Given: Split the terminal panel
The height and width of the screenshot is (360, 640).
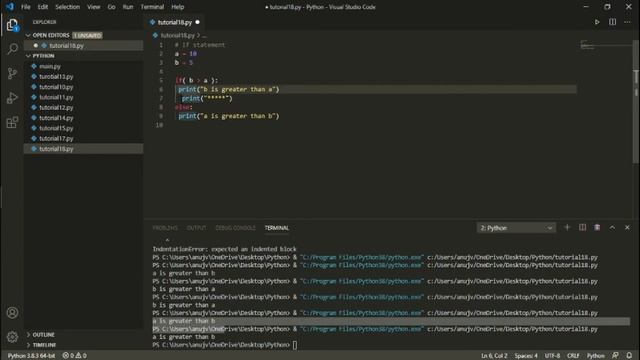Looking at the screenshot, I should (x=582, y=227).
